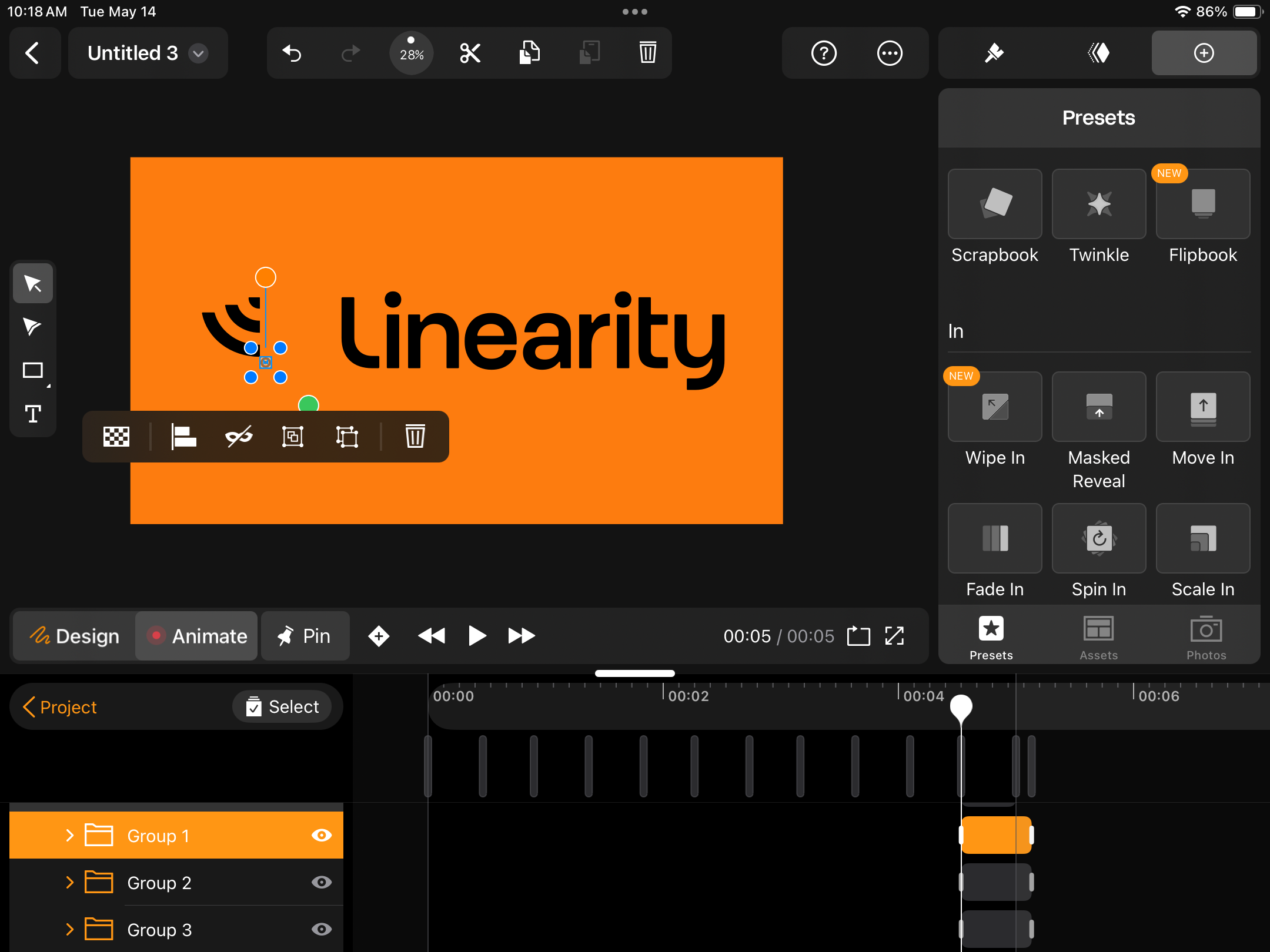
Task: Select the Text tool
Action: 33,414
